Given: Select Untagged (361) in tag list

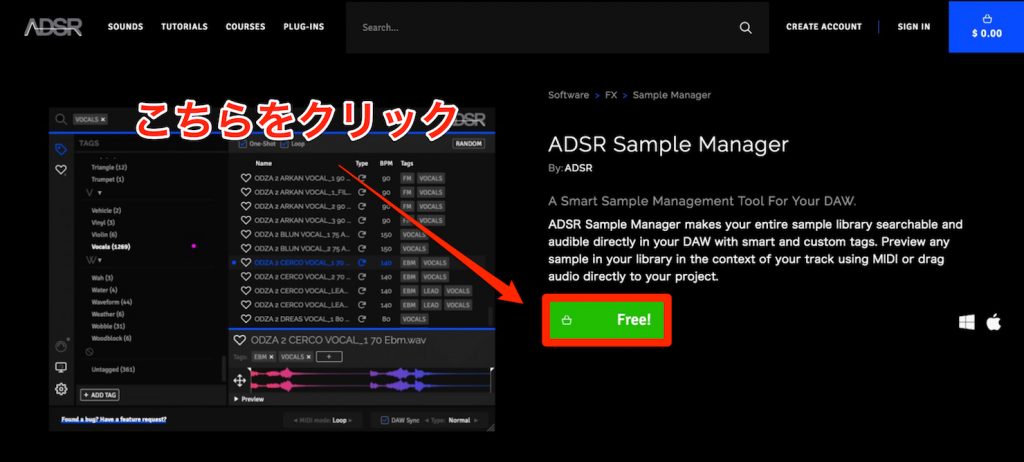Looking at the screenshot, I should pyautogui.click(x=113, y=369).
